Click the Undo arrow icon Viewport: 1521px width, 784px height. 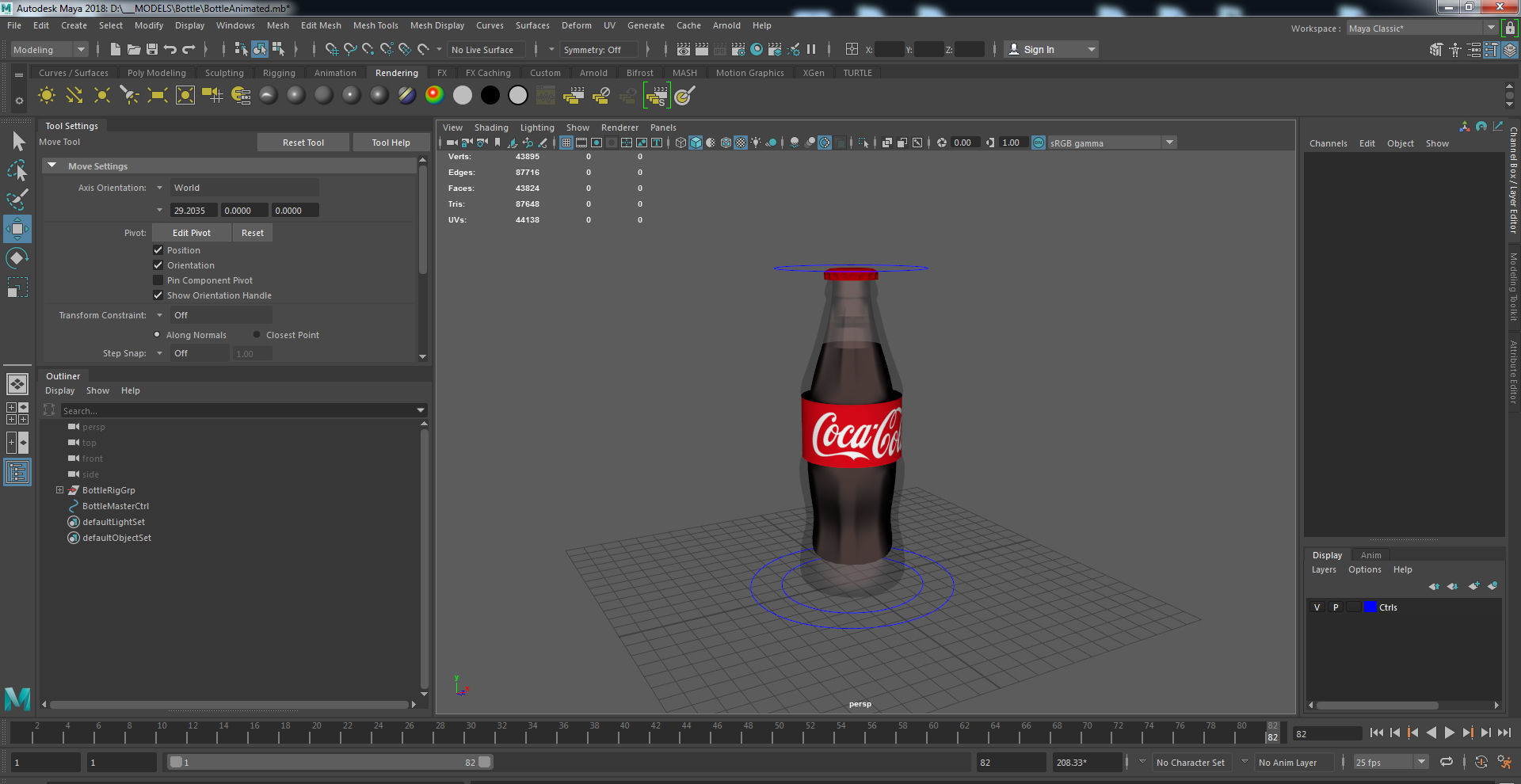point(170,49)
